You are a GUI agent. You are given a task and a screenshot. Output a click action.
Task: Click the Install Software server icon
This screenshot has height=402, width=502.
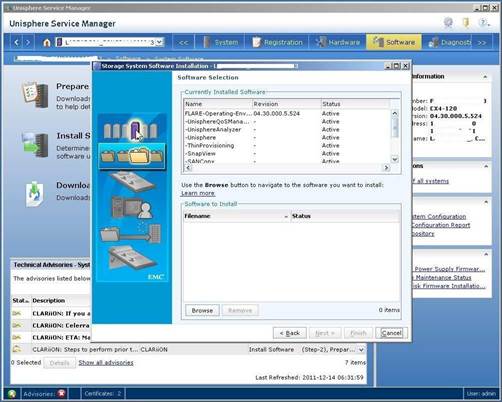coord(35,145)
